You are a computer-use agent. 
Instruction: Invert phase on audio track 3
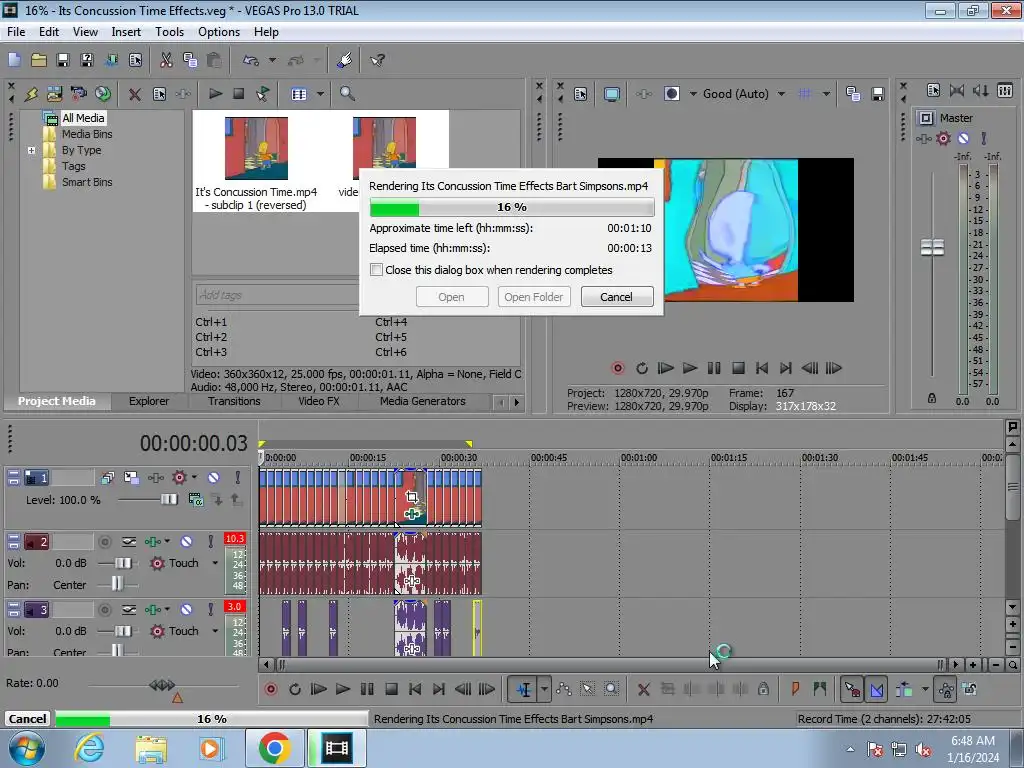click(129, 609)
